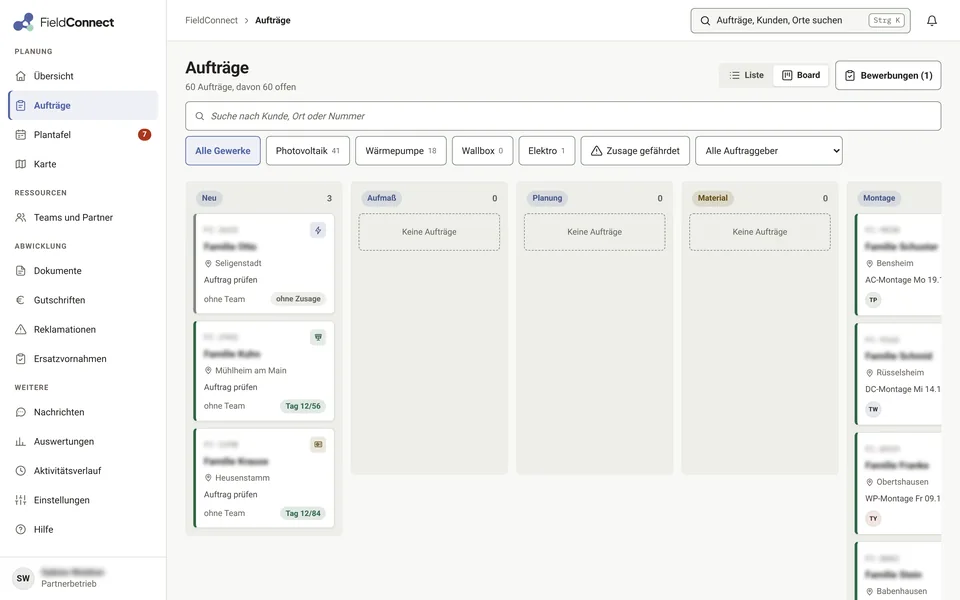Filter by Elektro trade
The image size is (960, 600).
[547, 151]
